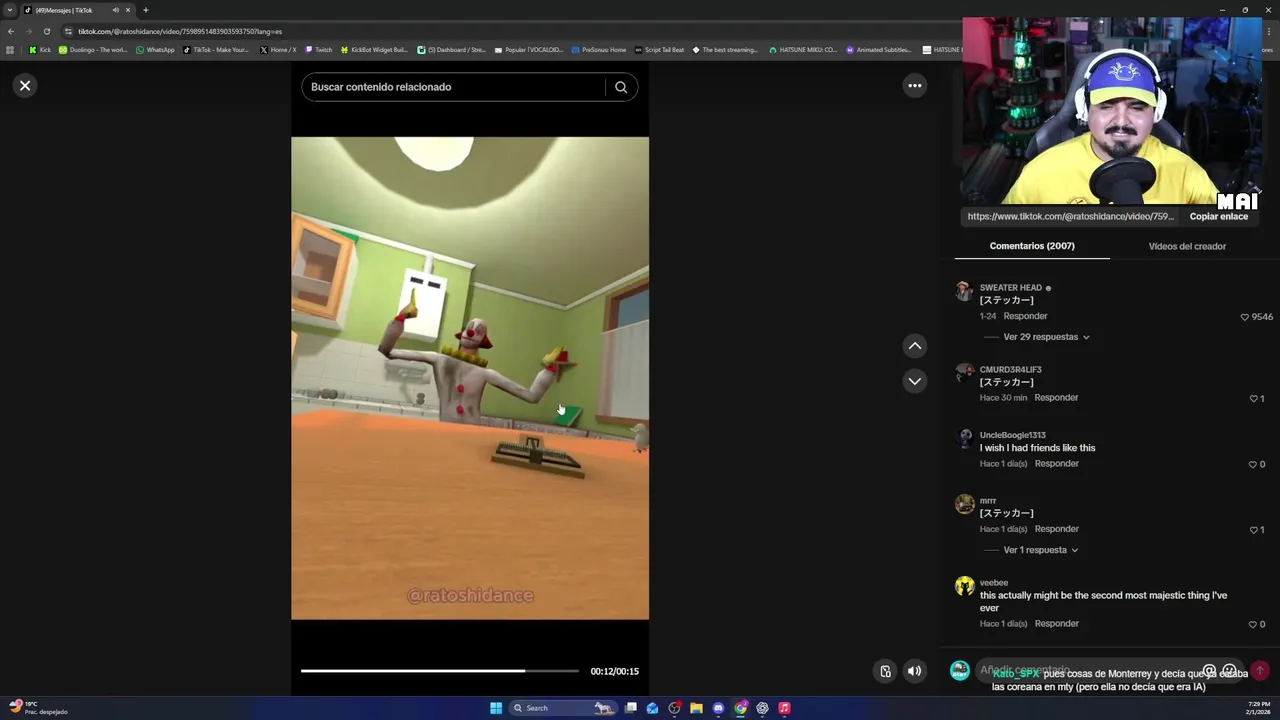Screen dimensions: 1280x720
Task: Reload the page in browser
Action: (x=46, y=31)
